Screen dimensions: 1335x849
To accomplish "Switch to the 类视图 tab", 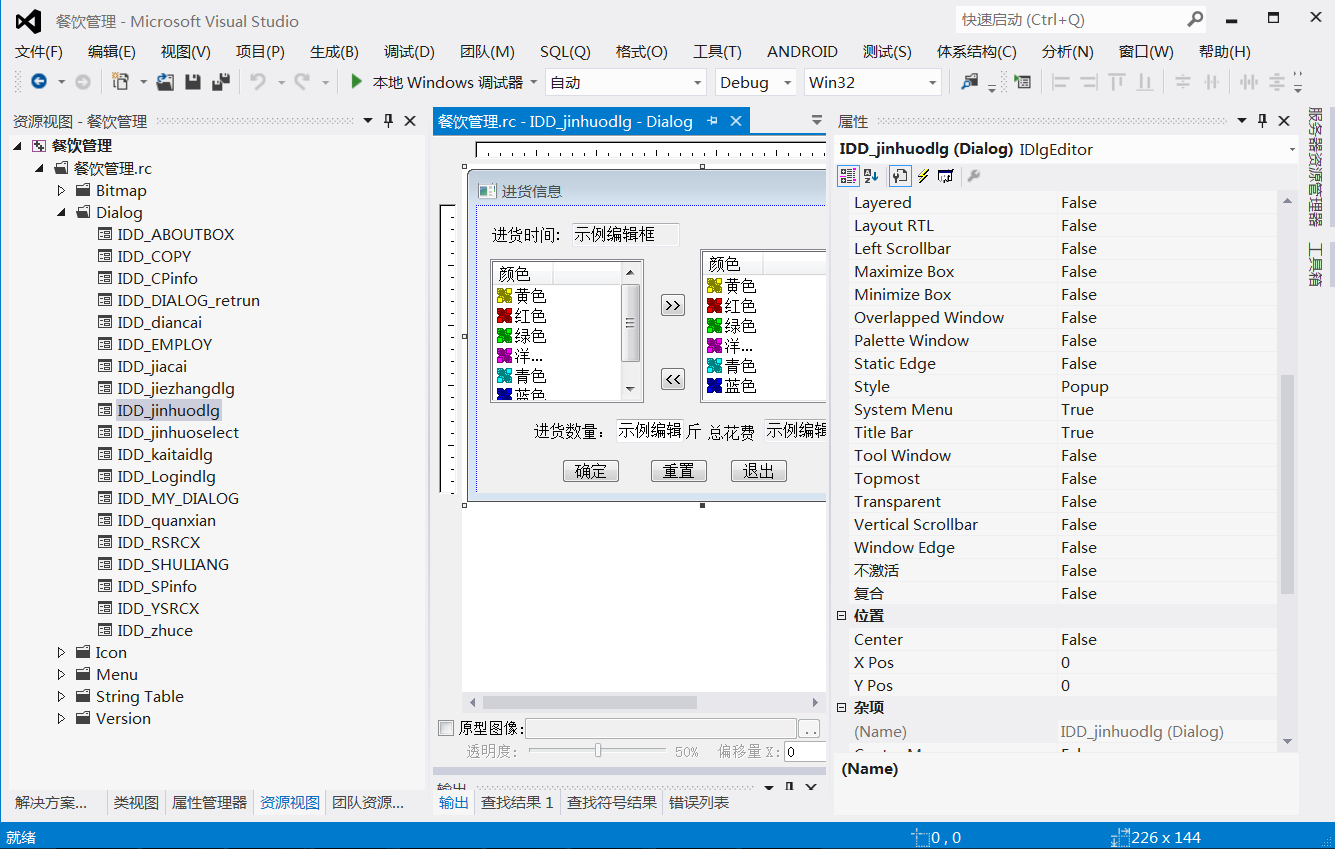I will [135, 802].
